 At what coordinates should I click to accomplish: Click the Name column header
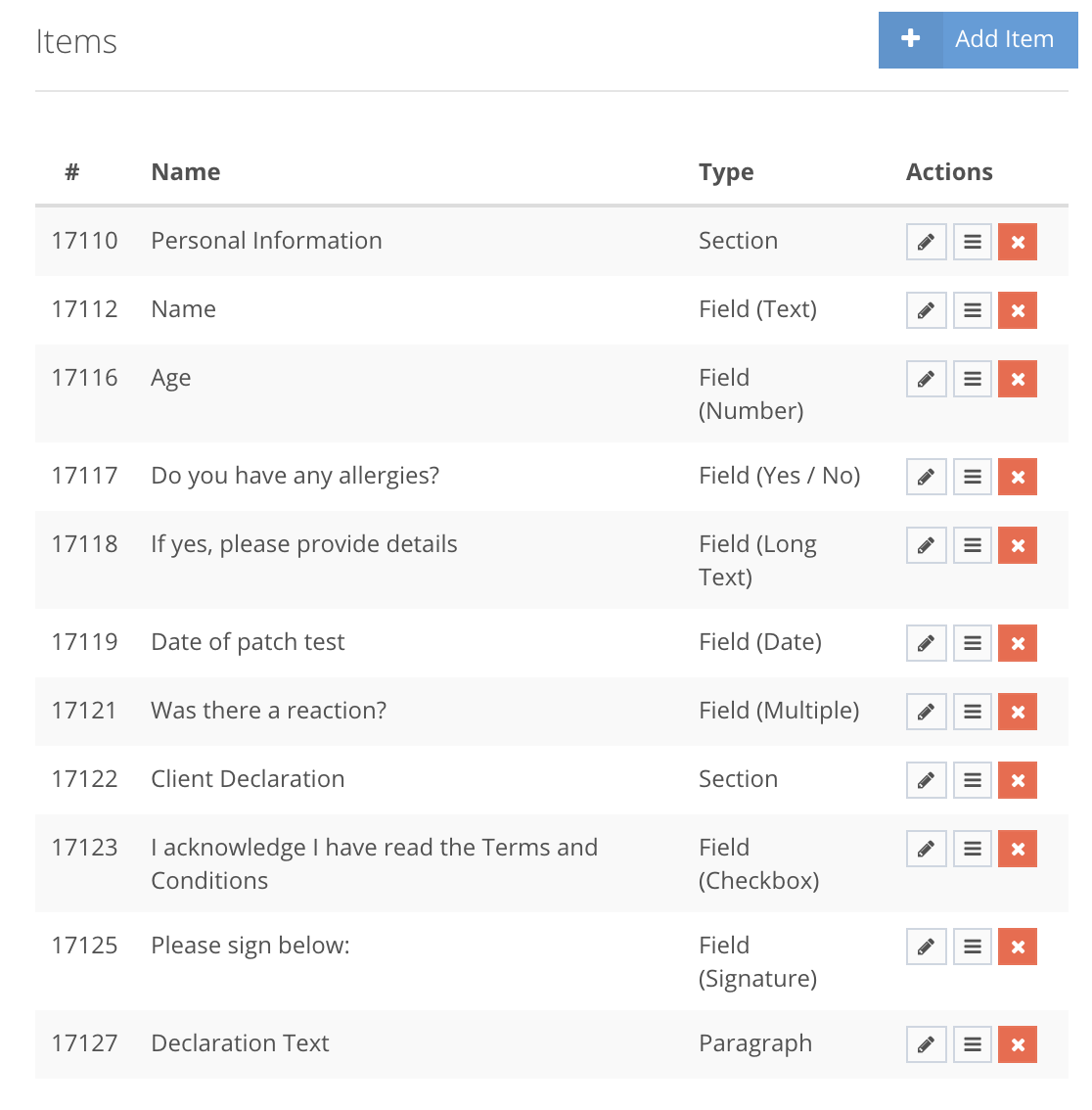186,172
